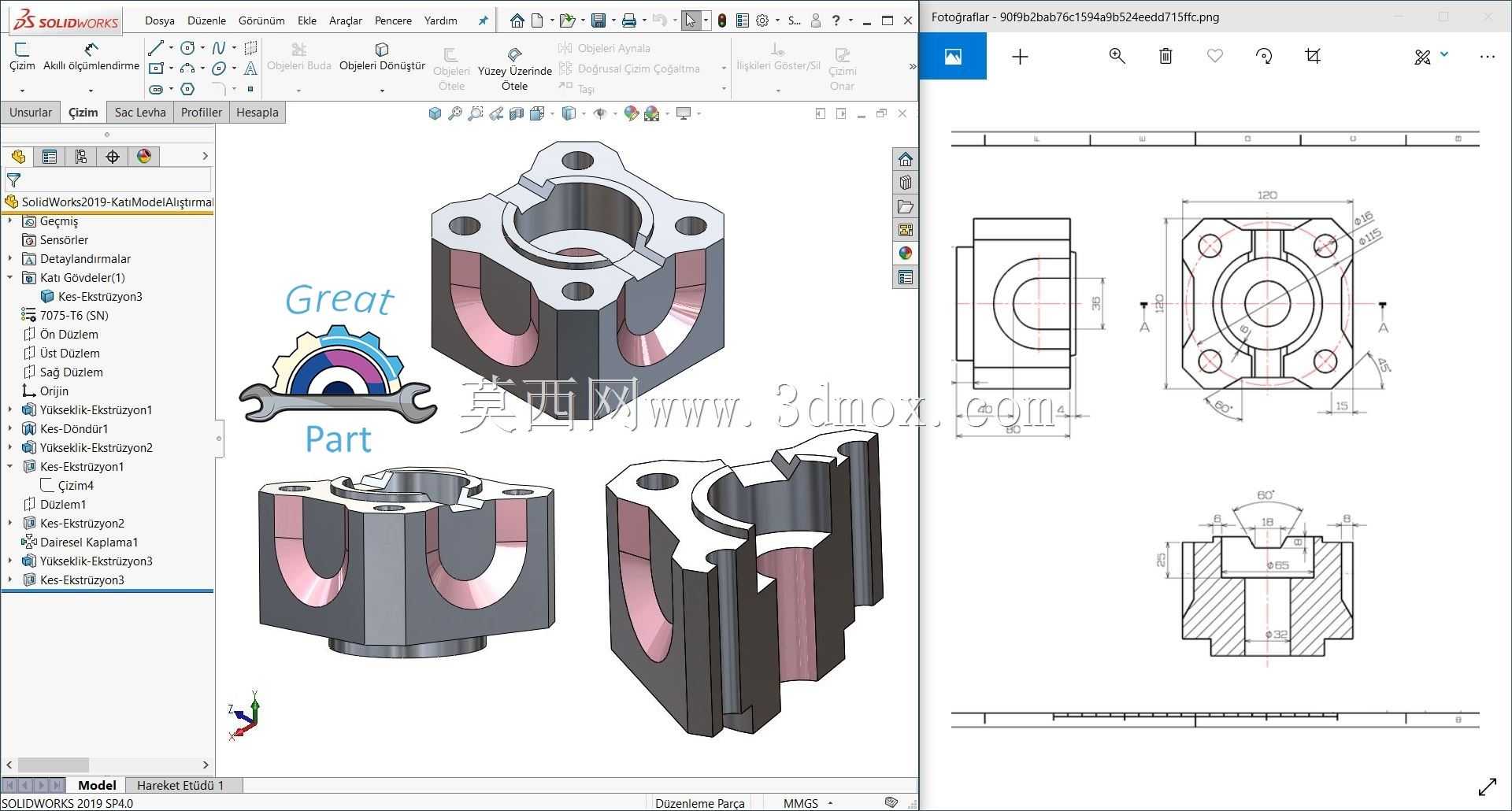Image resolution: width=1512 pixels, height=811 pixels.
Task: Toggle fullscreen arrows in Photos window
Action: [x=1488, y=787]
